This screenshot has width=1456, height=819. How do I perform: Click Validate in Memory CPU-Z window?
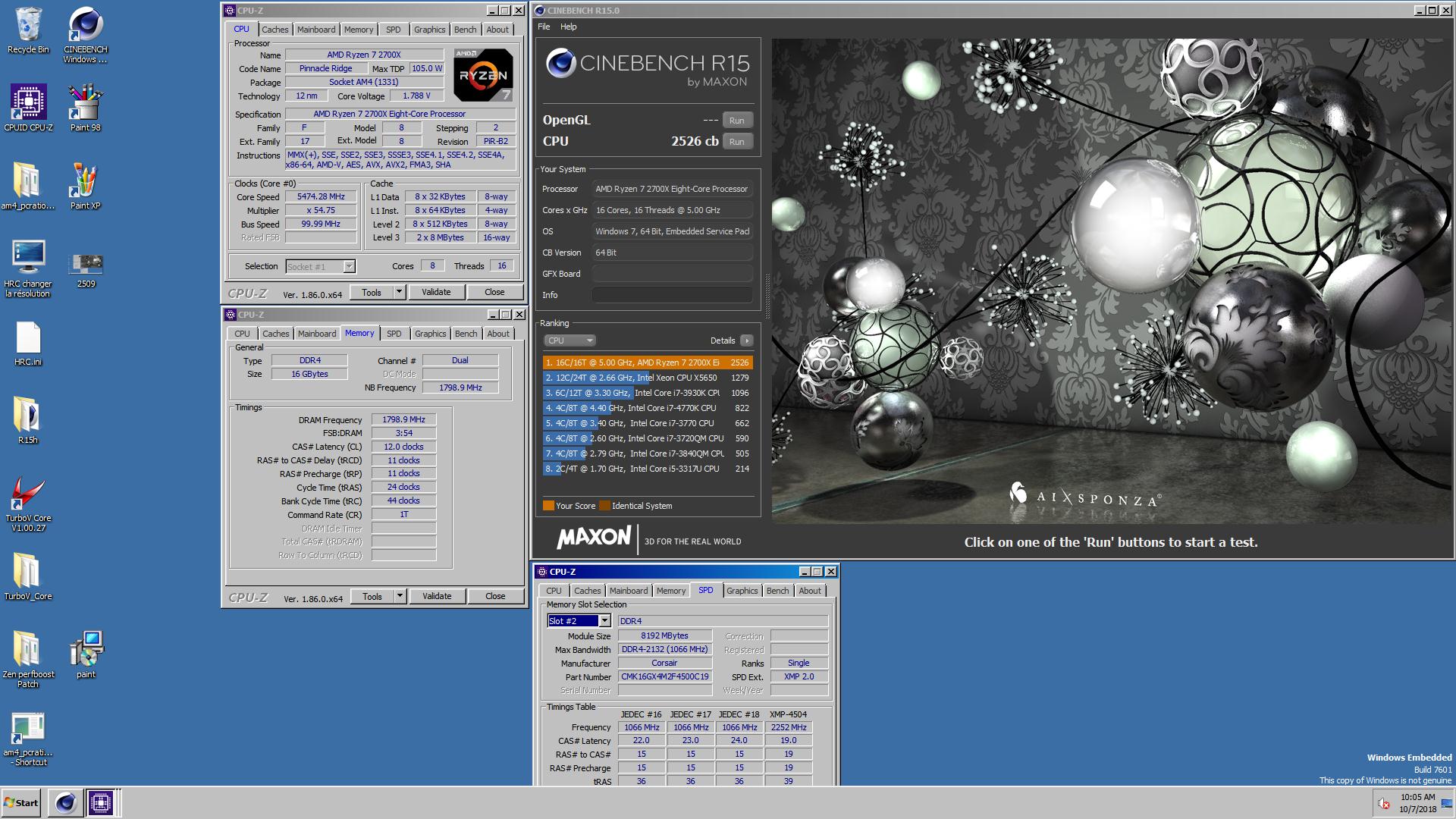click(437, 596)
